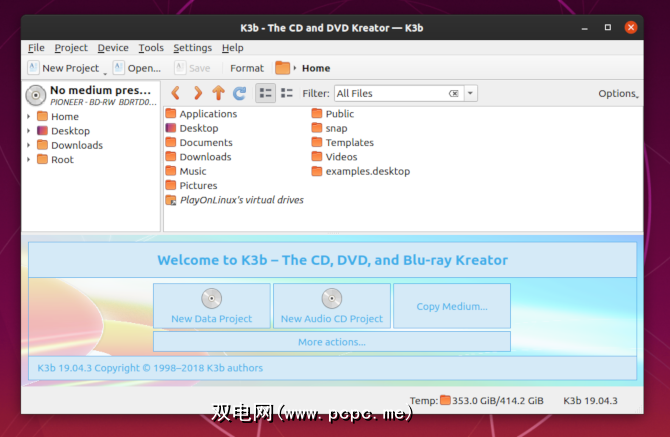Select Desktop in the folder tree
Screen dimensions: 670x437
coord(71,131)
